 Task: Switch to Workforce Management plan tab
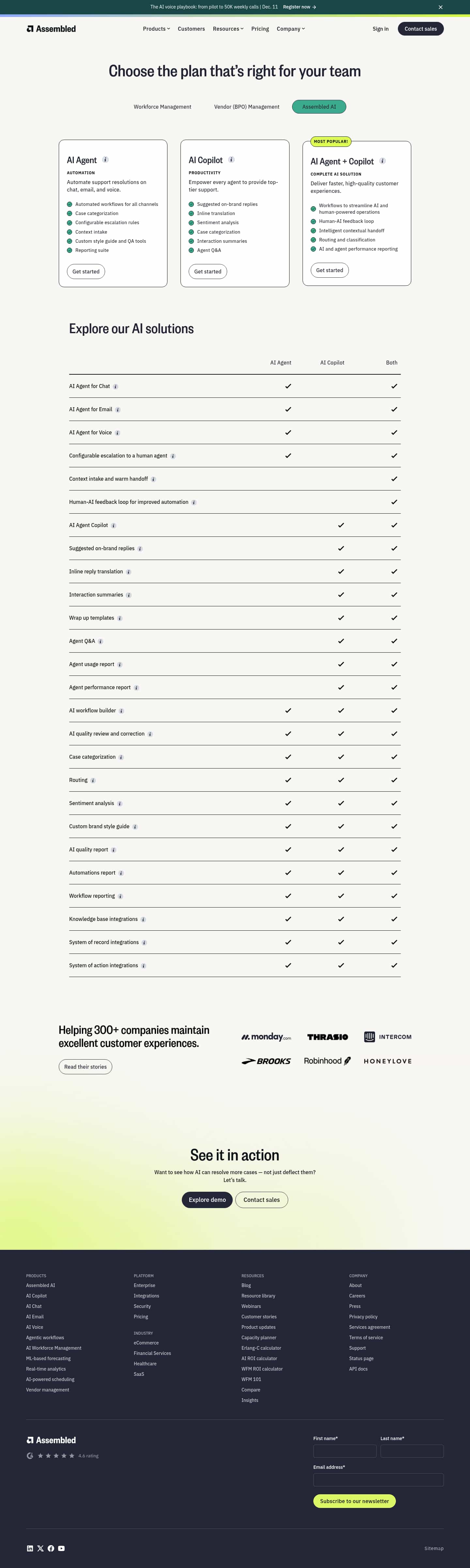tap(163, 106)
